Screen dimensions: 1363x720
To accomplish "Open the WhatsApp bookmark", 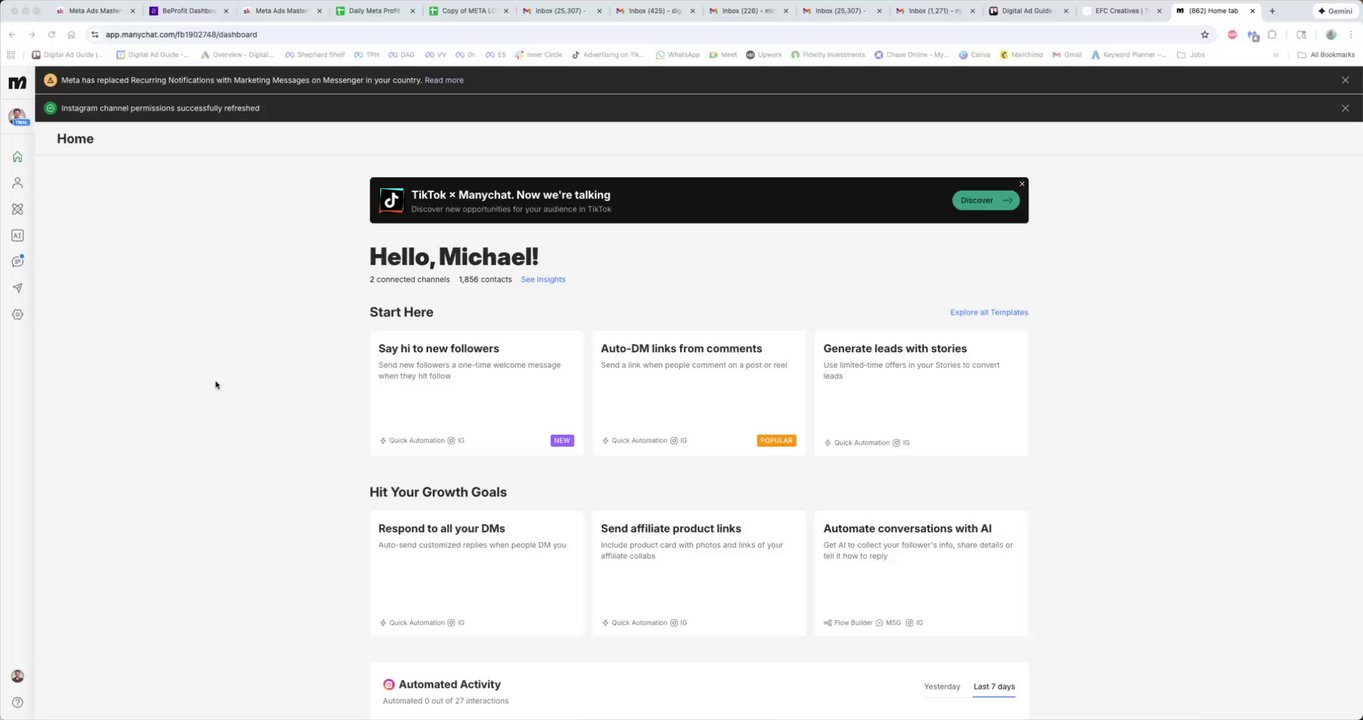I will coord(678,55).
